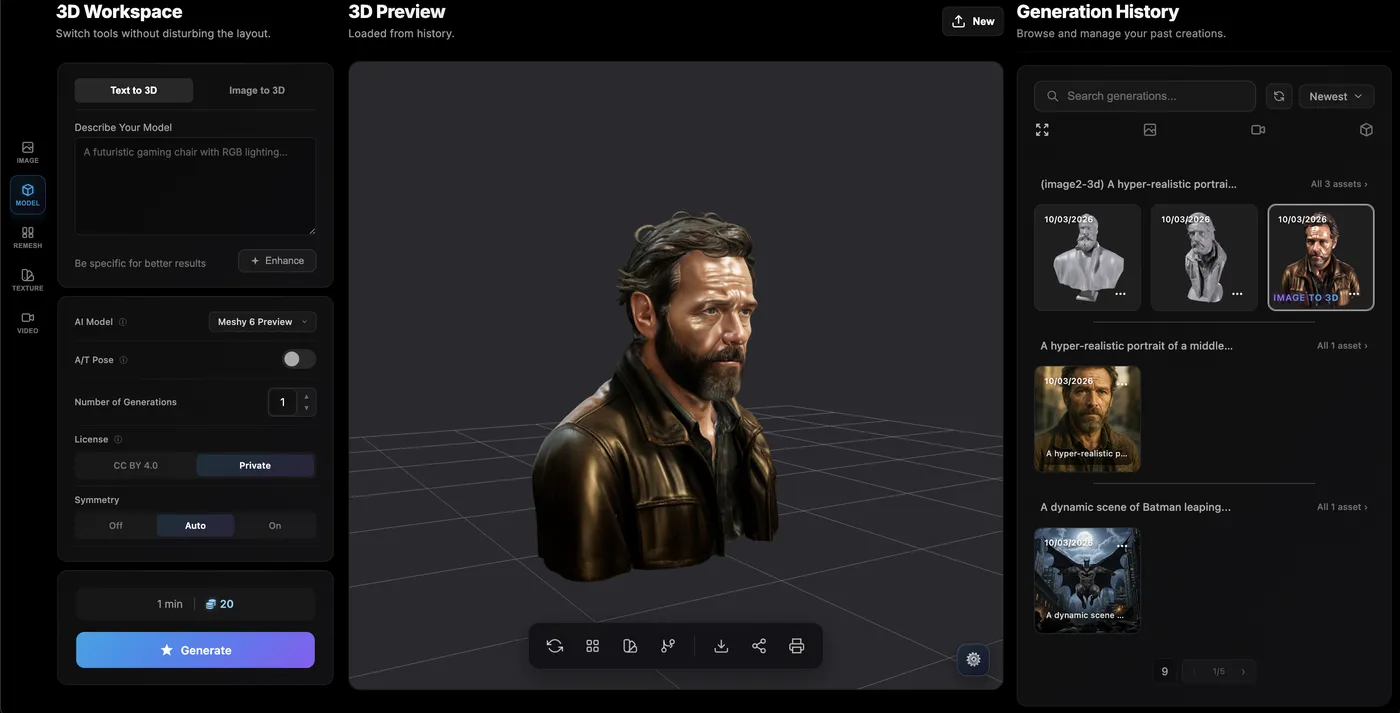Set Symmetry to On
The image size is (1400, 713).
(x=275, y=525)
